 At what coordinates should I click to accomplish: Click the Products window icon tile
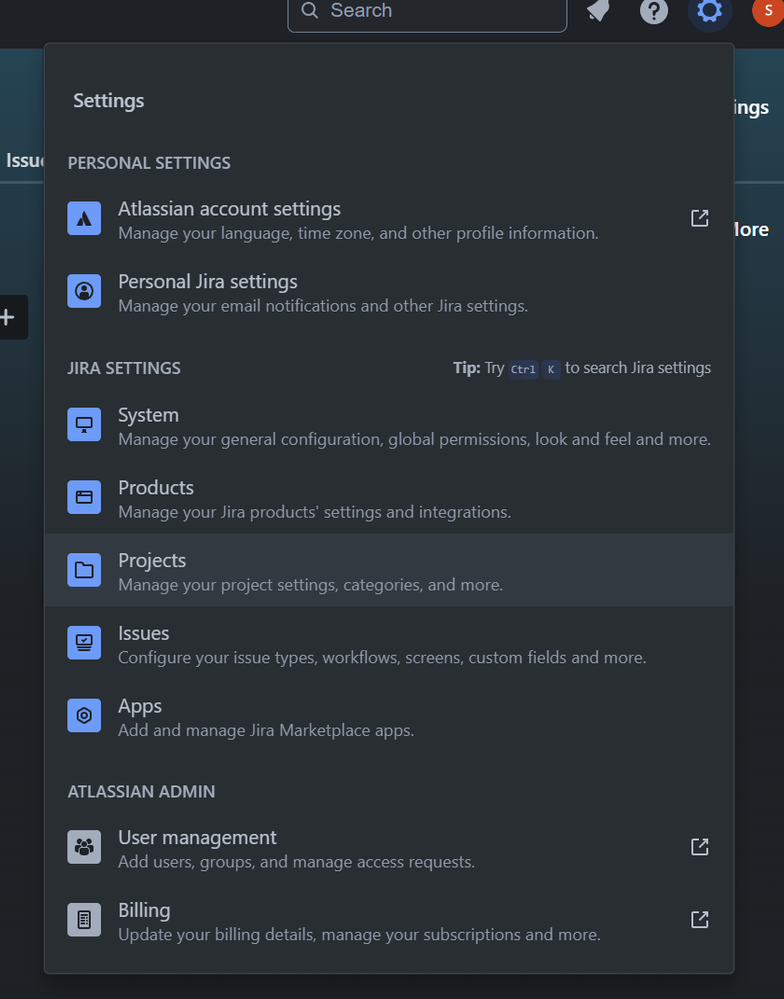(x=84, y=497)
